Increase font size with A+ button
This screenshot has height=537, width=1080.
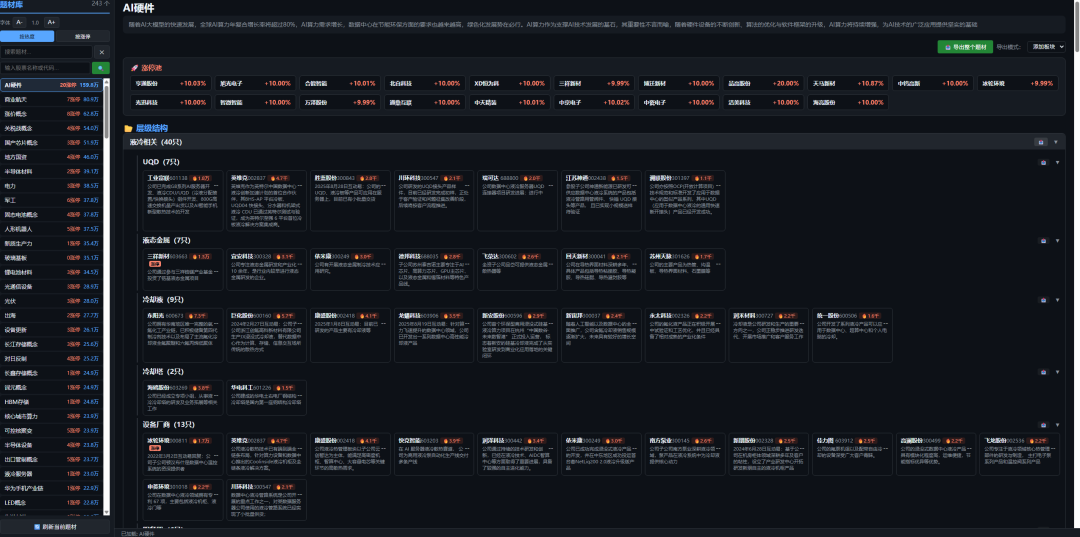click(x=51, y=22)
